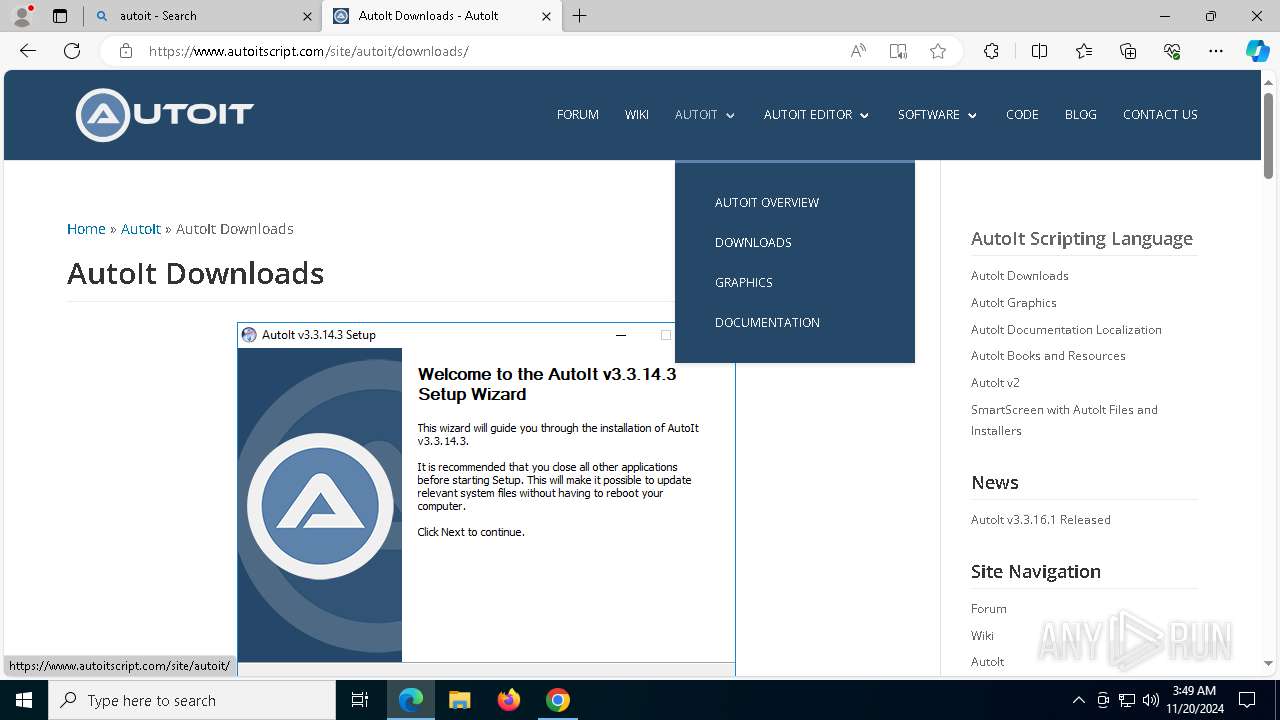Open the Immersive Reader icon
The image size is (1280, 720).
tap(898, 51)
